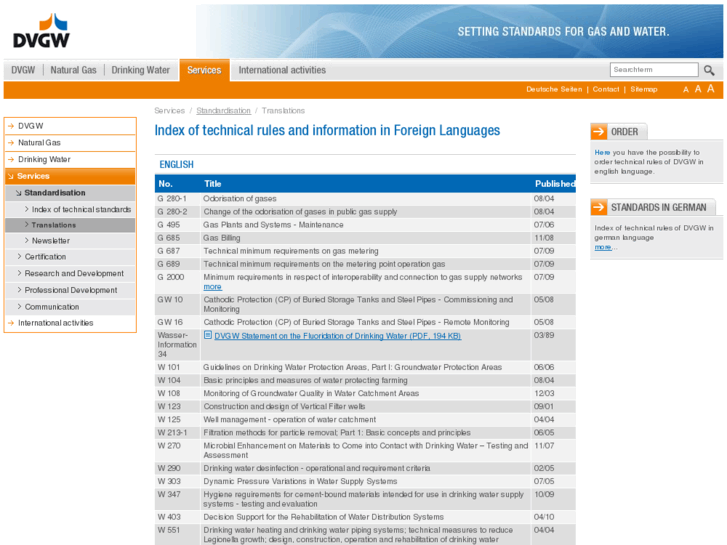Switch to Deutsche Seiten

click(x=554, y=90)
